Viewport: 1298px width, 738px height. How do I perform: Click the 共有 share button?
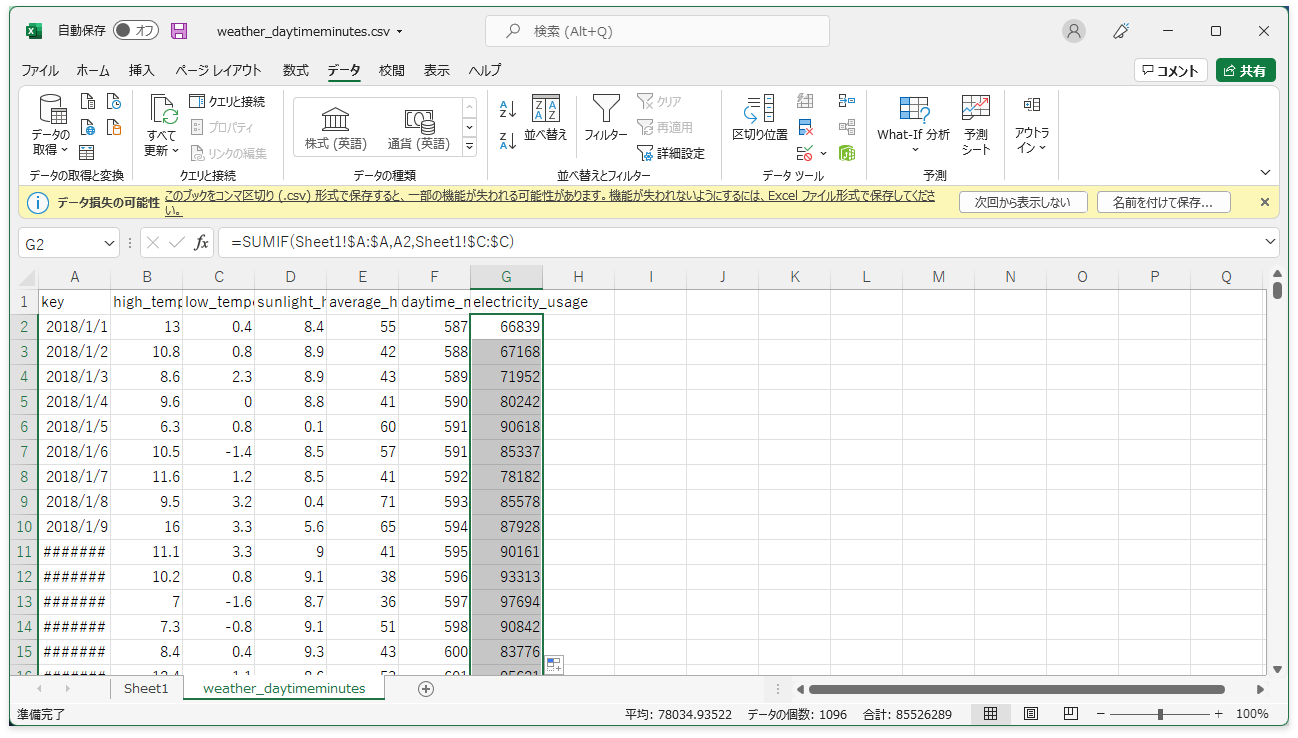click(x=1246, y=71)
